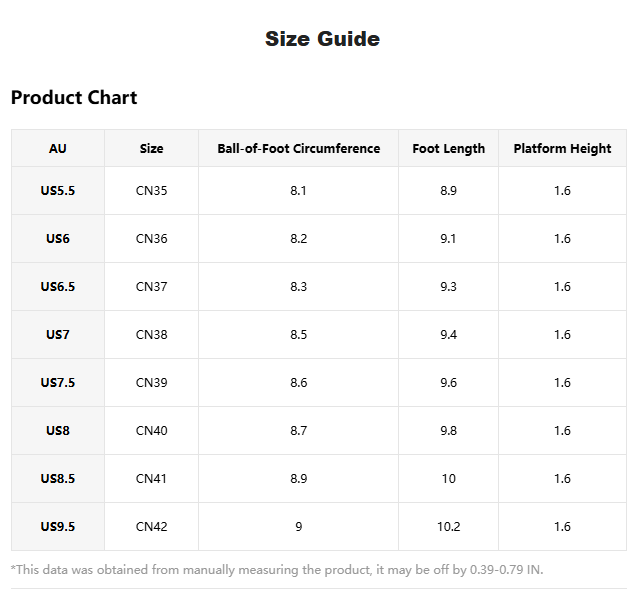Click the Size column header
This screenshot has height=608, width=629.
tap(151, 148)
